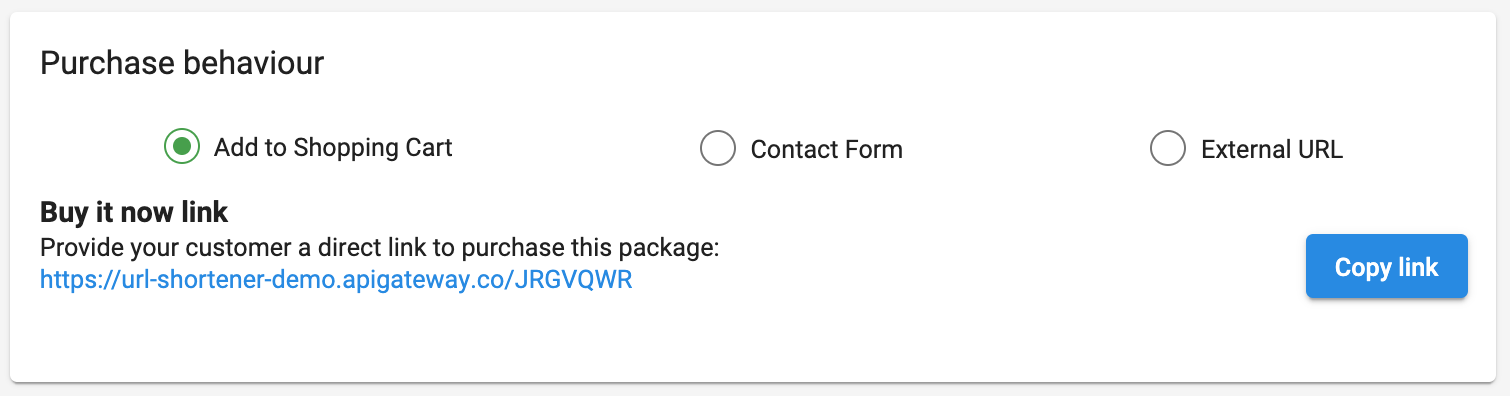Switch purchase behaviour to External URL
The height and width of the screenshot is (396, 1510).
[1168, 149]
